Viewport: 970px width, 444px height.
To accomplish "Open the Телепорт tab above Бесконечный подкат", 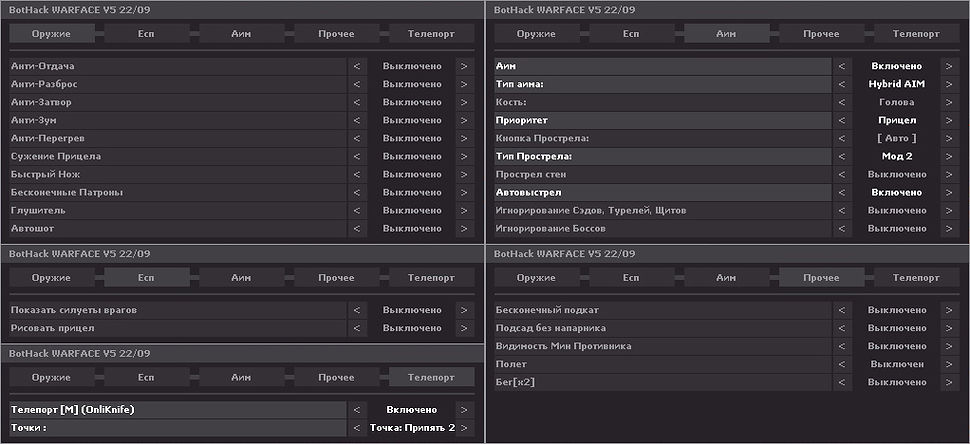I will (917, 278).
